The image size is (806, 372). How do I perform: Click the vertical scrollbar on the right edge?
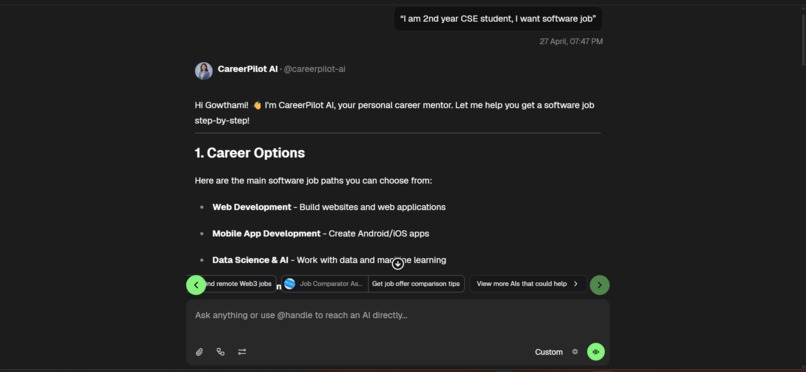(803, 41)
